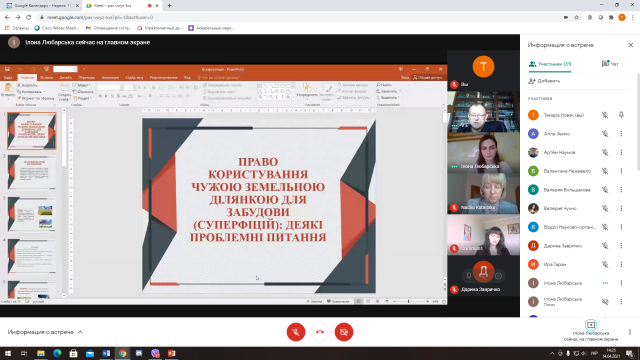This screenshot has height=360, width=640.
Task: Close the meeting information side panel
Action: [630, 45]
